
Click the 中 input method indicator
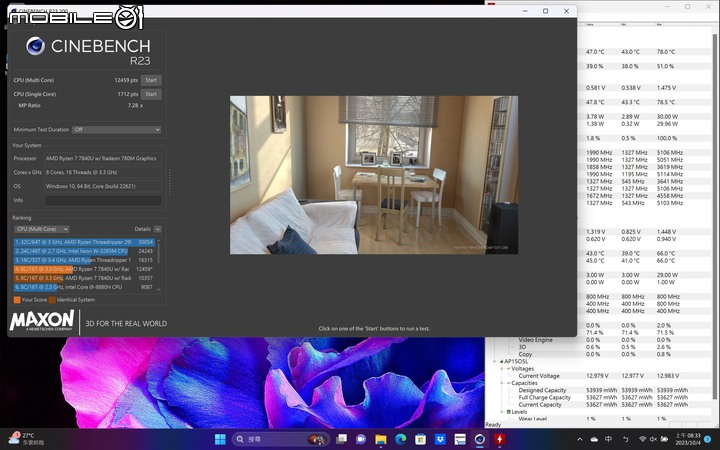608,439
